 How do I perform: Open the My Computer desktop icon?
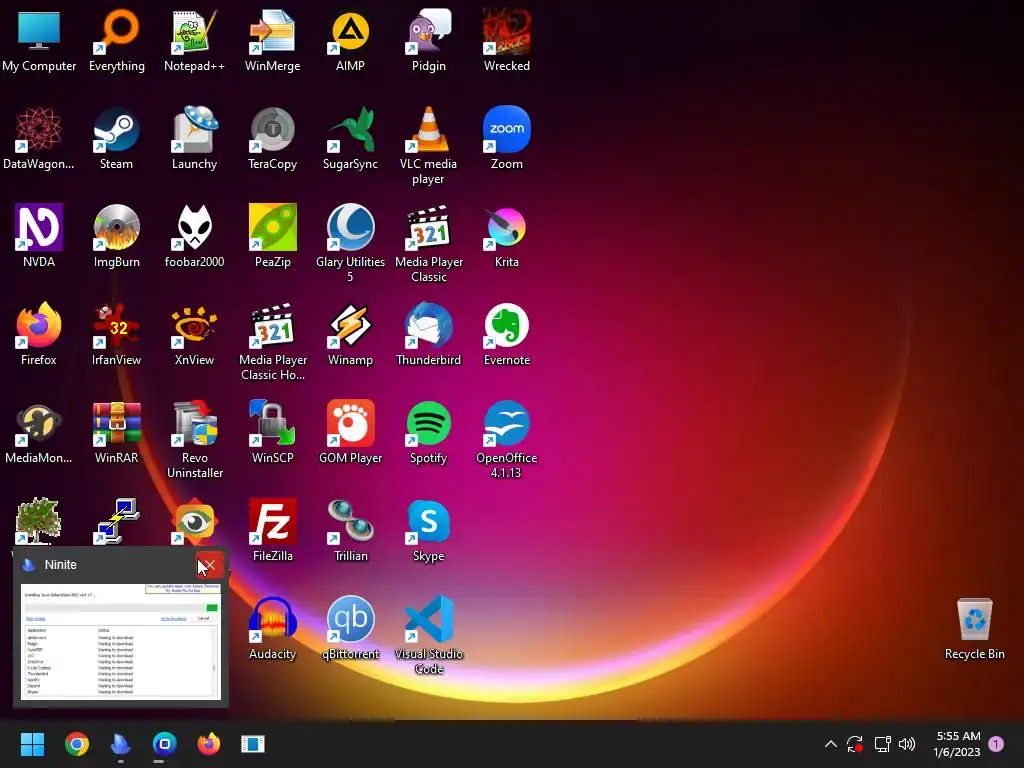coord(39,40)
